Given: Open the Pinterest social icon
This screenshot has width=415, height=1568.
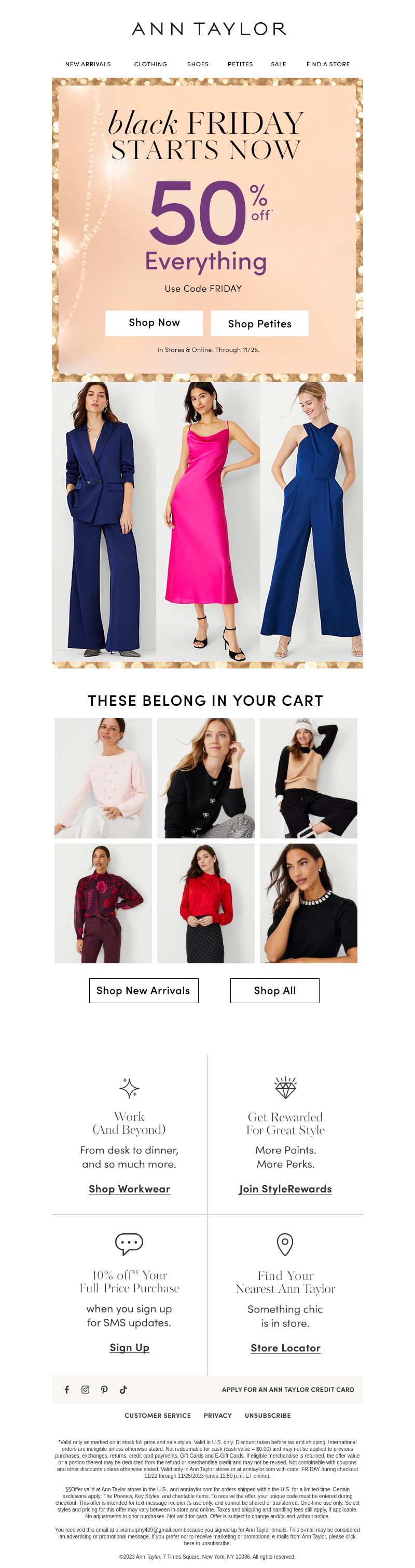Looking at the screenshot, I should tap(104, 1390).
